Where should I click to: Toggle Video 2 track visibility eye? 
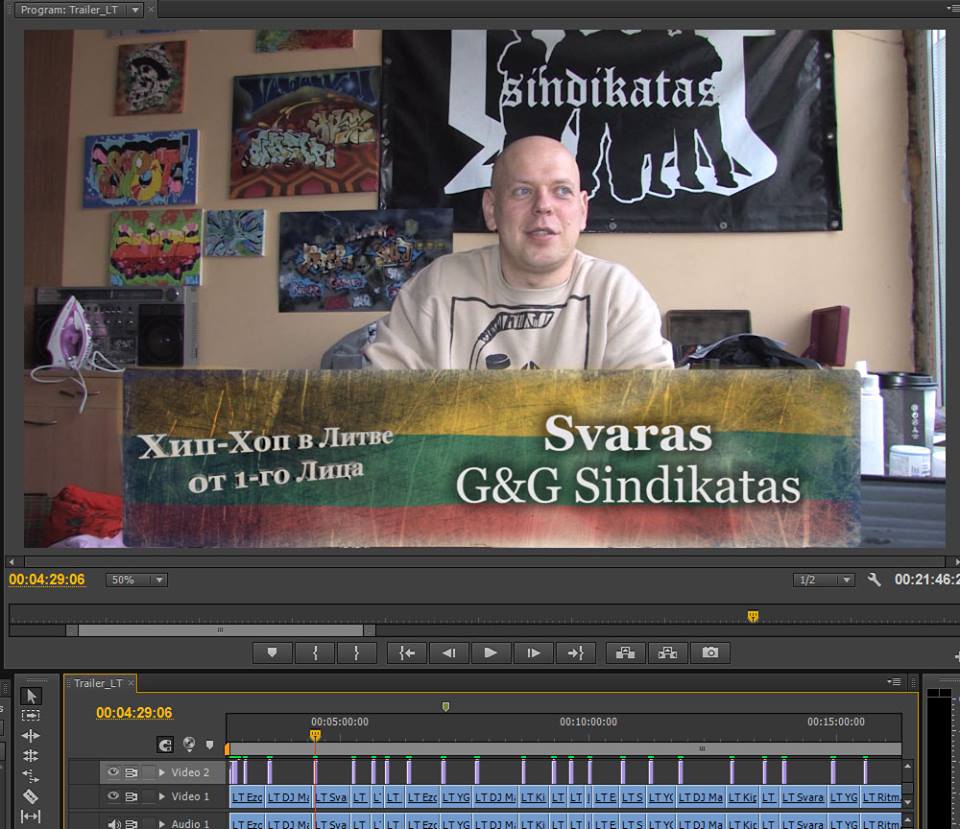113,772
